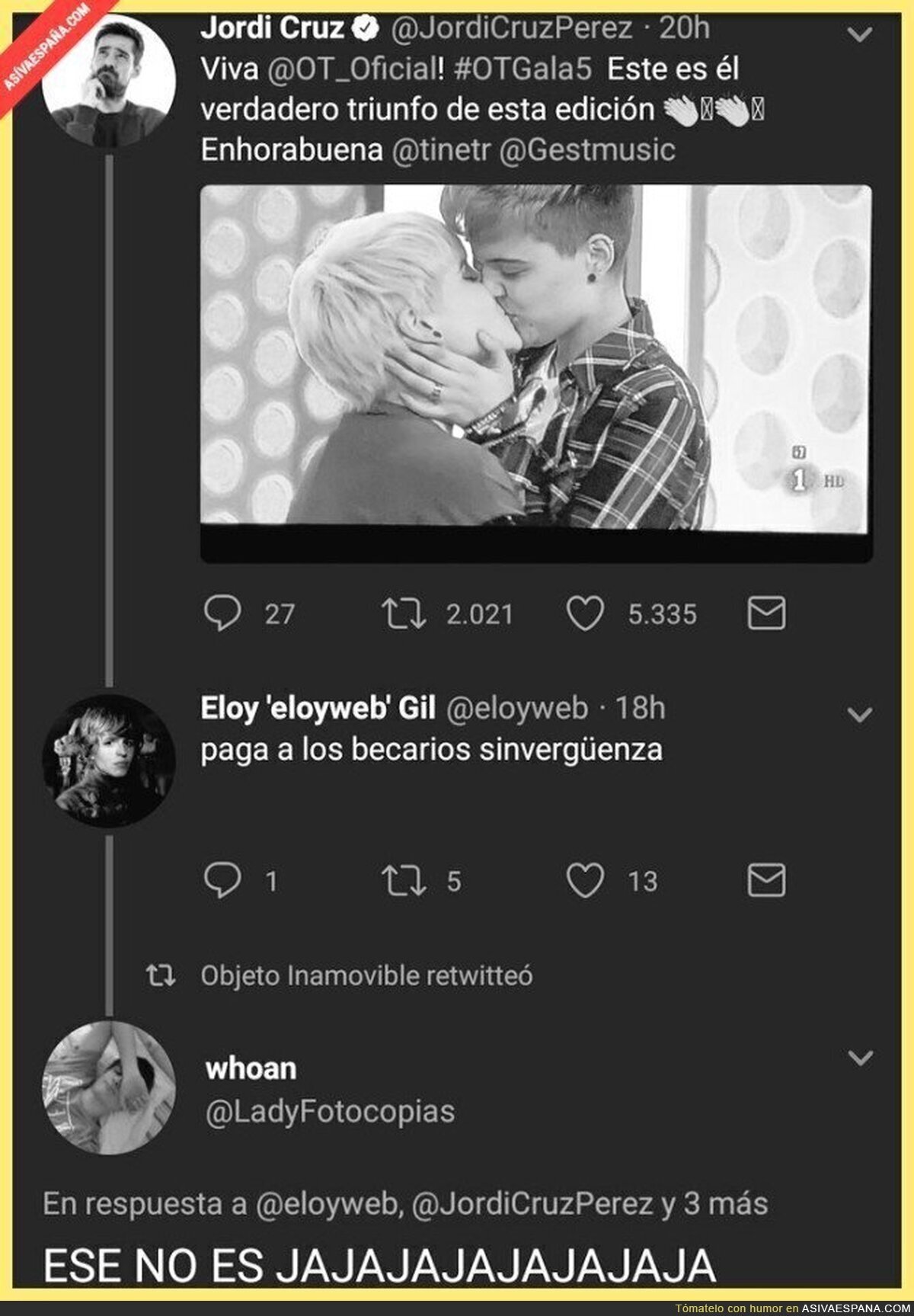Viewport: 914px width, 1316px height.
Task: Reply to Jordi Cruz's tweet
Action: pos(222,613)
